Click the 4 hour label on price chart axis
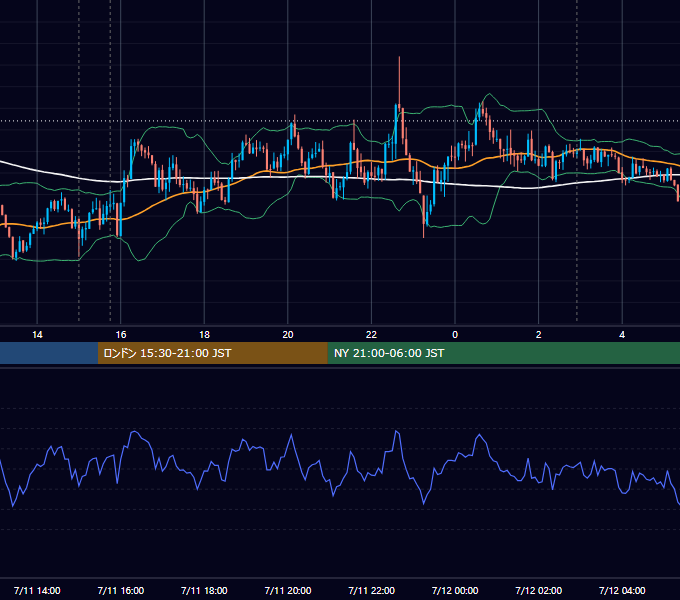 tap(622, 335)
